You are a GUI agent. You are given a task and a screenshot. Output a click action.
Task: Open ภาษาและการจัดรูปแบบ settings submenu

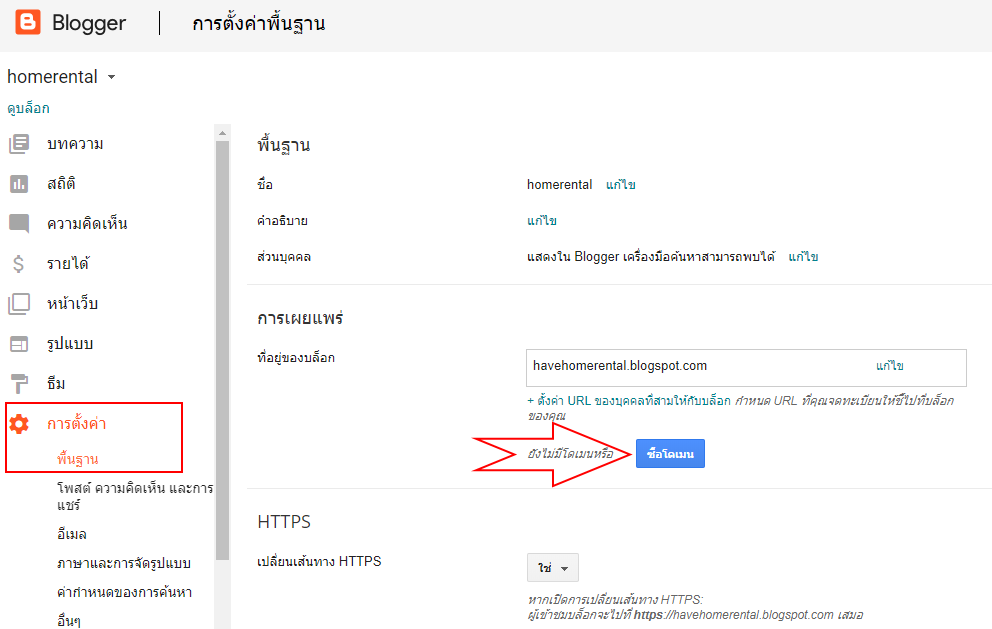tap(124, 563)
